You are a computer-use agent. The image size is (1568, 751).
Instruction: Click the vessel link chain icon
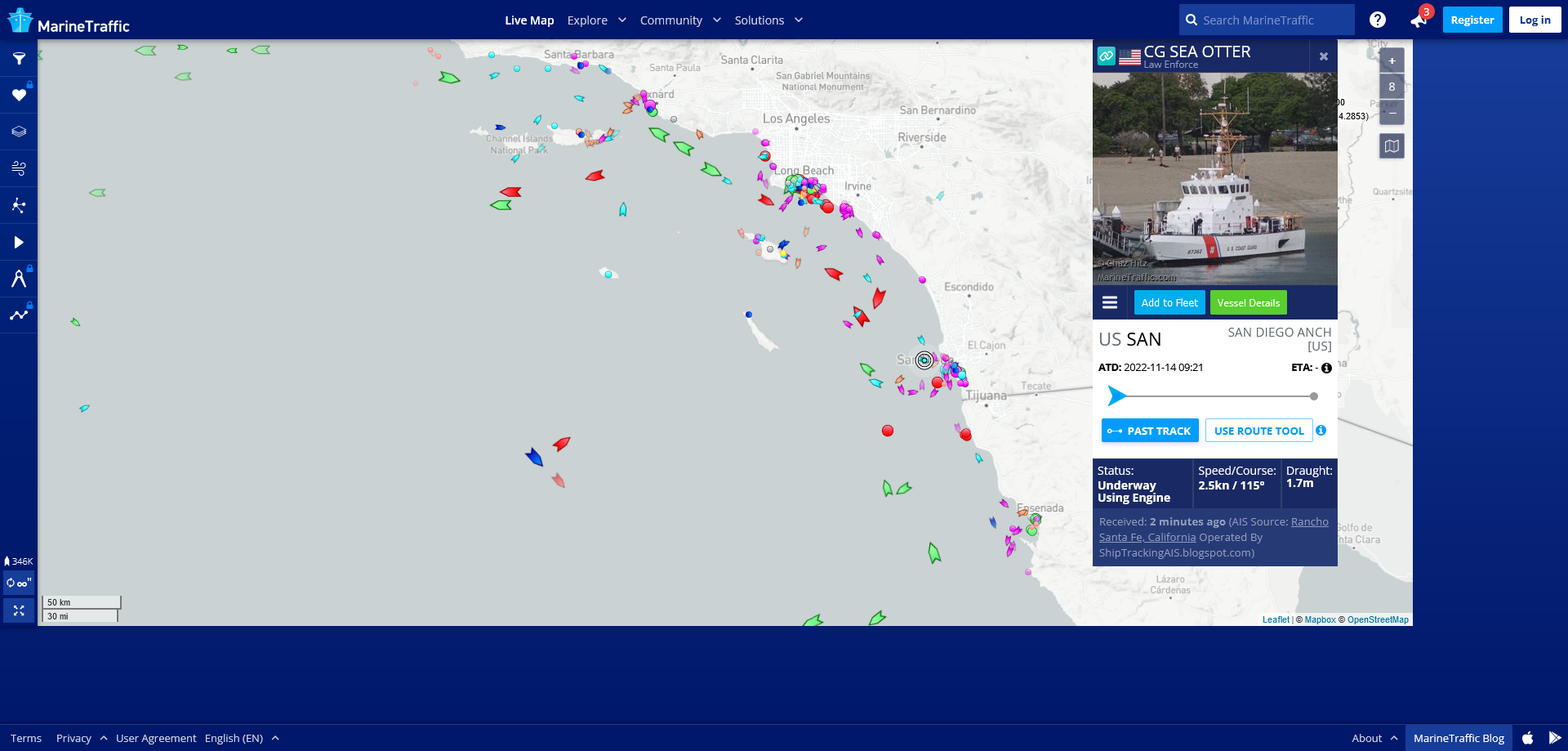click(x=1106, y=56)
